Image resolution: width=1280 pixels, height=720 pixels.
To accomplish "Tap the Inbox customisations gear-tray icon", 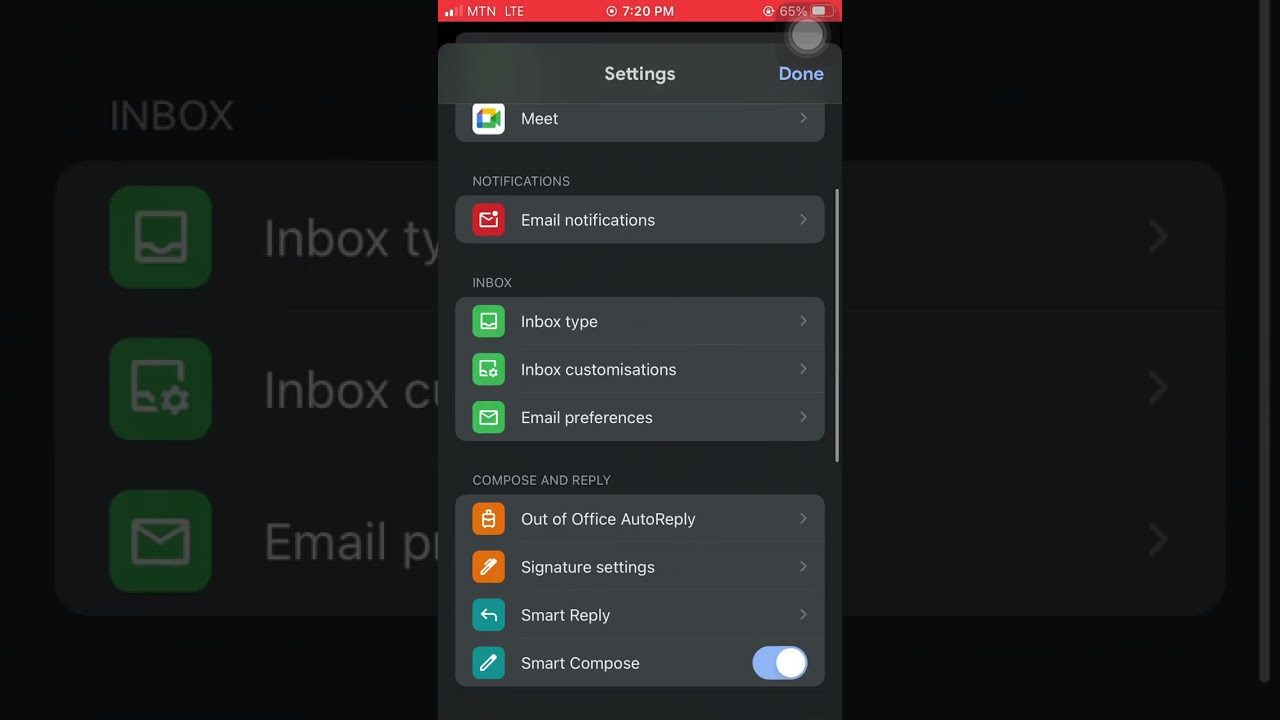I will [488, 370].
